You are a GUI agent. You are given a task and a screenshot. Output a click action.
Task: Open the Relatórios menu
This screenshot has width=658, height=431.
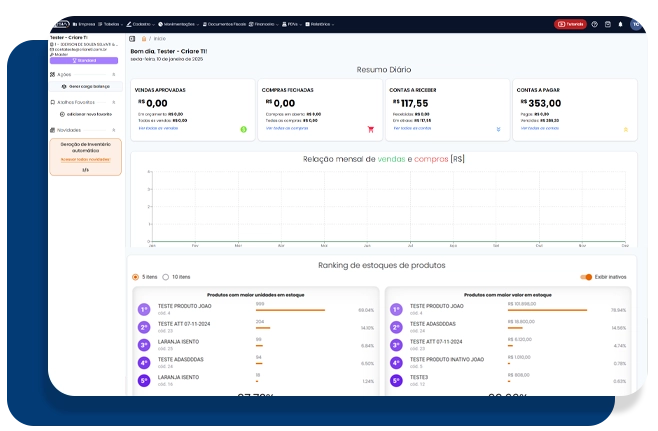point(321,24)
